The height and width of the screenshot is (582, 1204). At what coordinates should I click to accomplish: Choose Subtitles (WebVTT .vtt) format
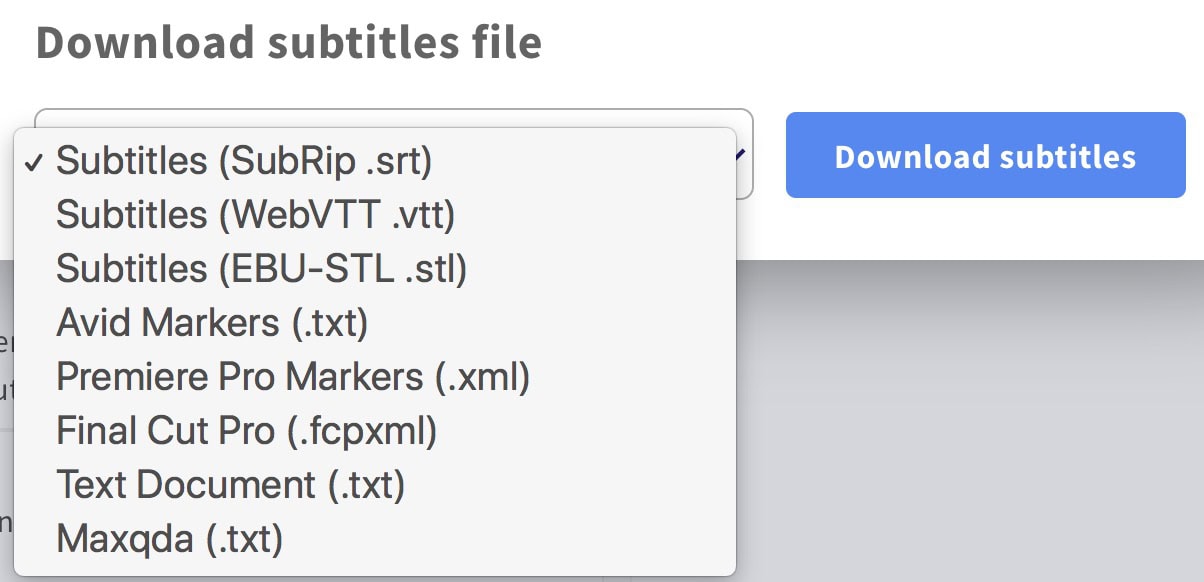tap(375, 214)
